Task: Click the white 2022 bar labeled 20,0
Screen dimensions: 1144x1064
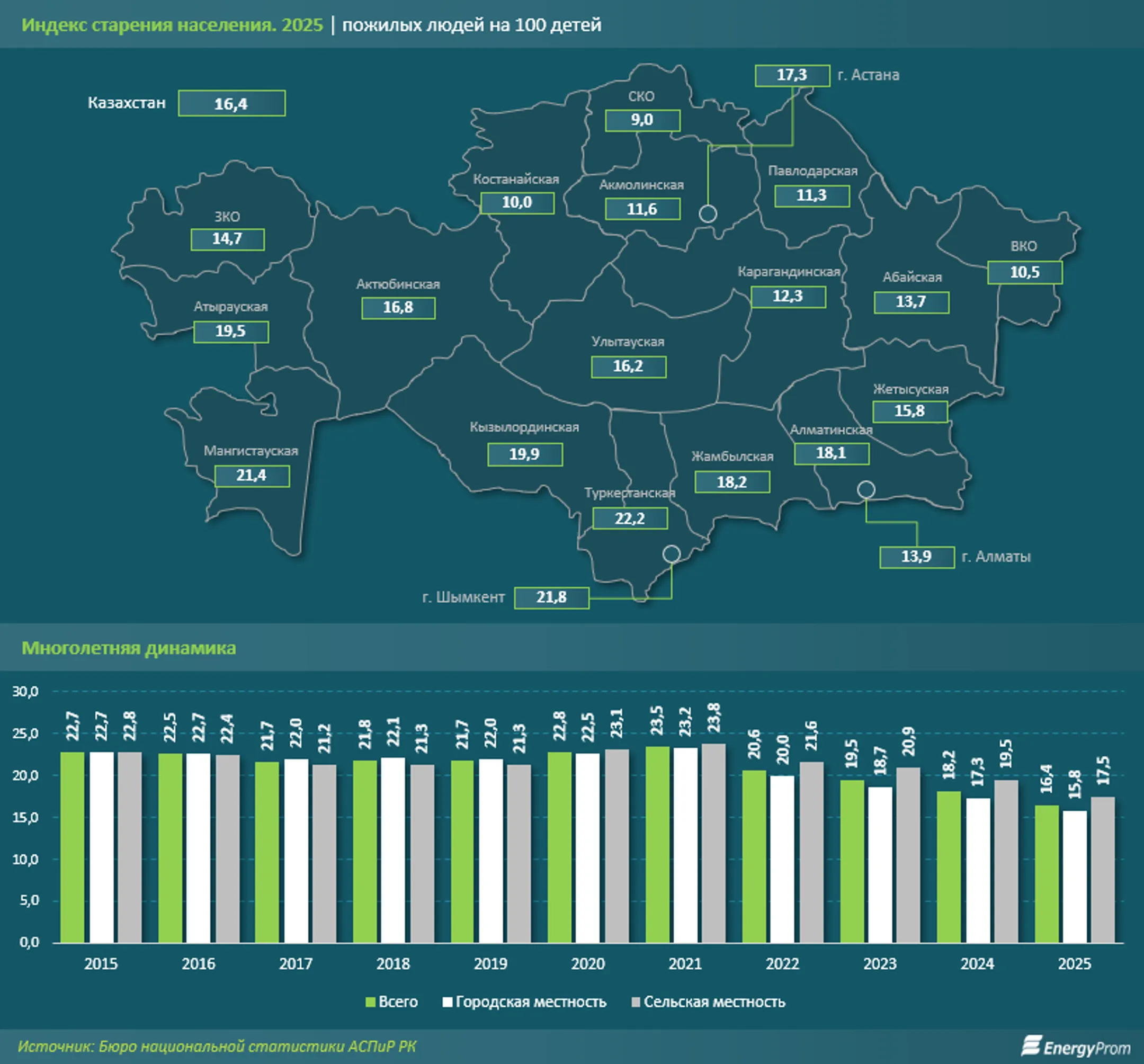Action: click(x=782, y=859)
